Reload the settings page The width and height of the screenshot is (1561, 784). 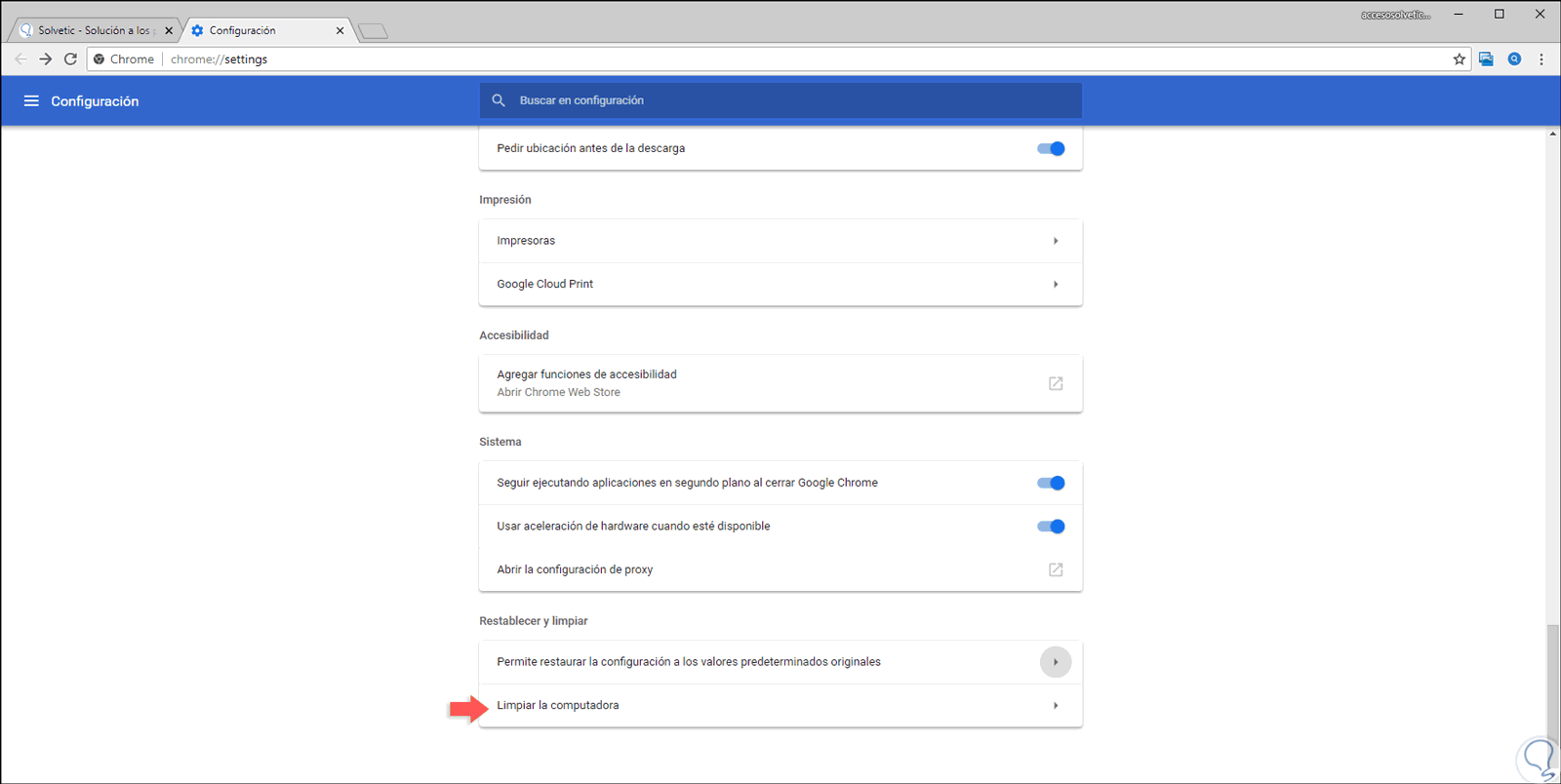(x=70, y=59)
